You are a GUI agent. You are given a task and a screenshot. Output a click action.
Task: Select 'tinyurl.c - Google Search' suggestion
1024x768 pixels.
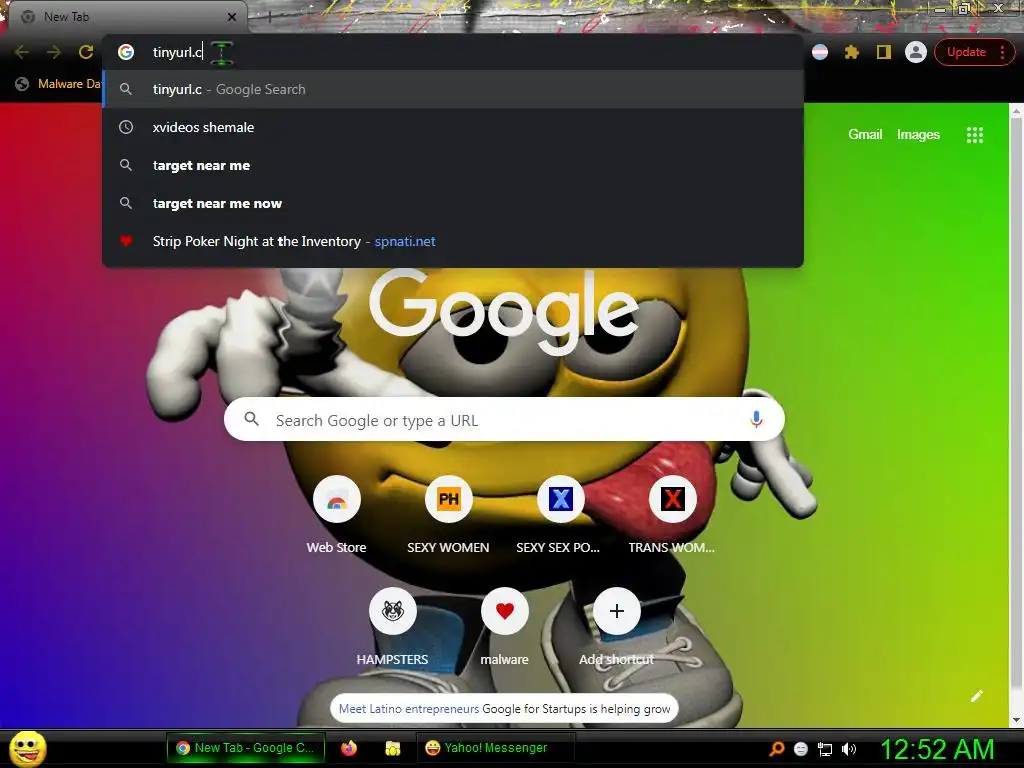(x=453, y=89)
